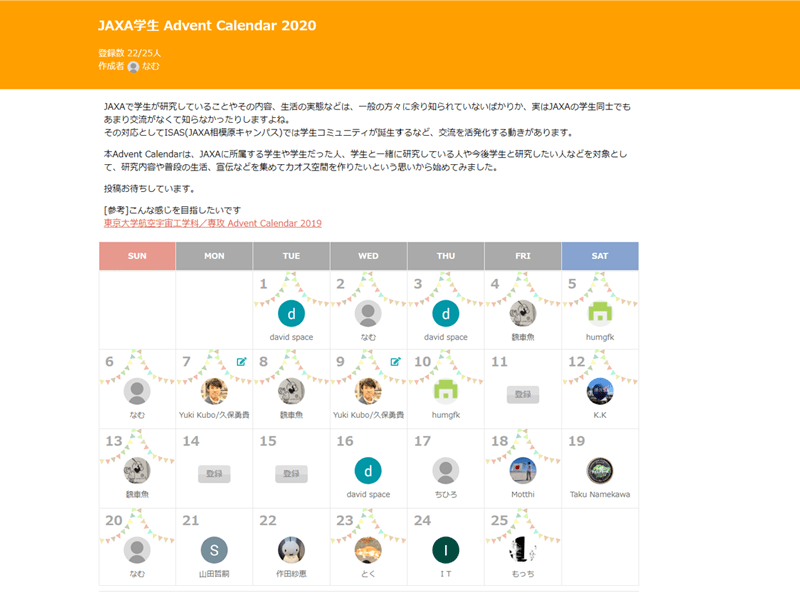
Task: Click david space avatar on day 1
Action: point(291,313)
